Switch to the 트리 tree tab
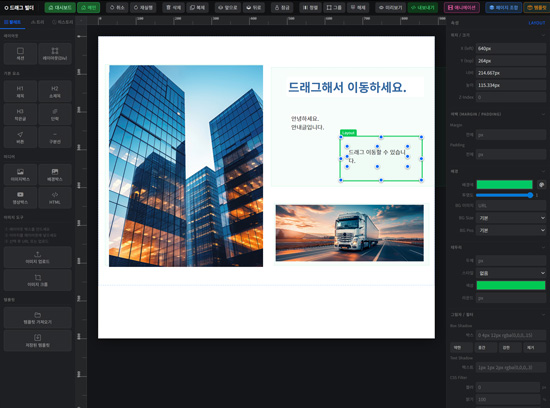550x408 pixels. (x=38, y=22)
